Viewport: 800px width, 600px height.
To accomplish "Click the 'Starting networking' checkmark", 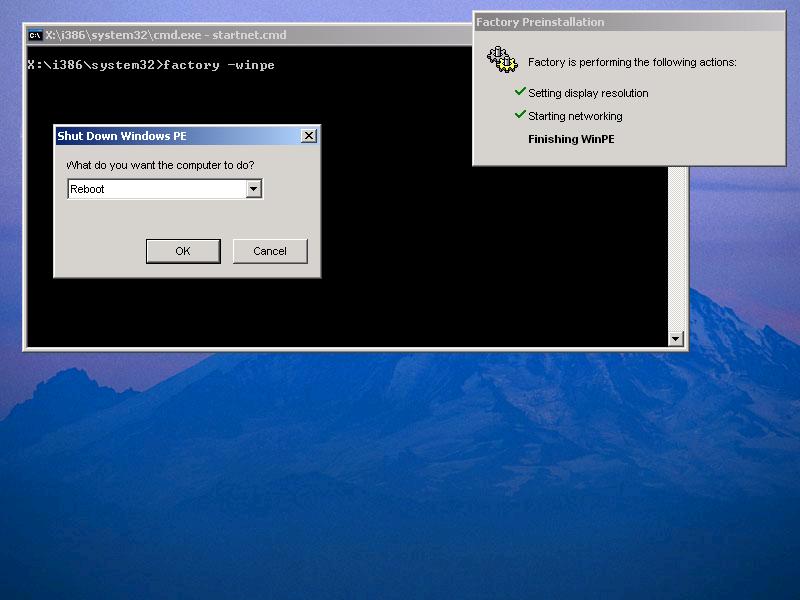I will point(520,114).
